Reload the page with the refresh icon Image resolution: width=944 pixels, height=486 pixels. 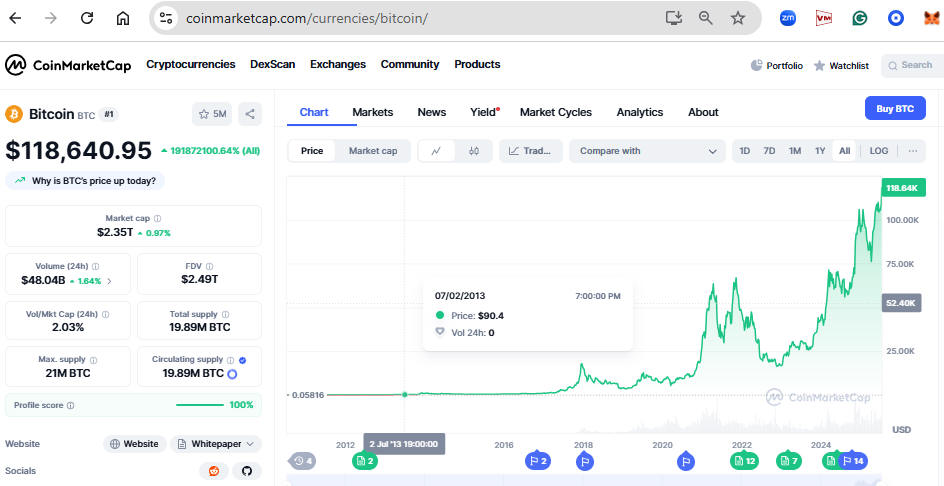tap(87, 18)
